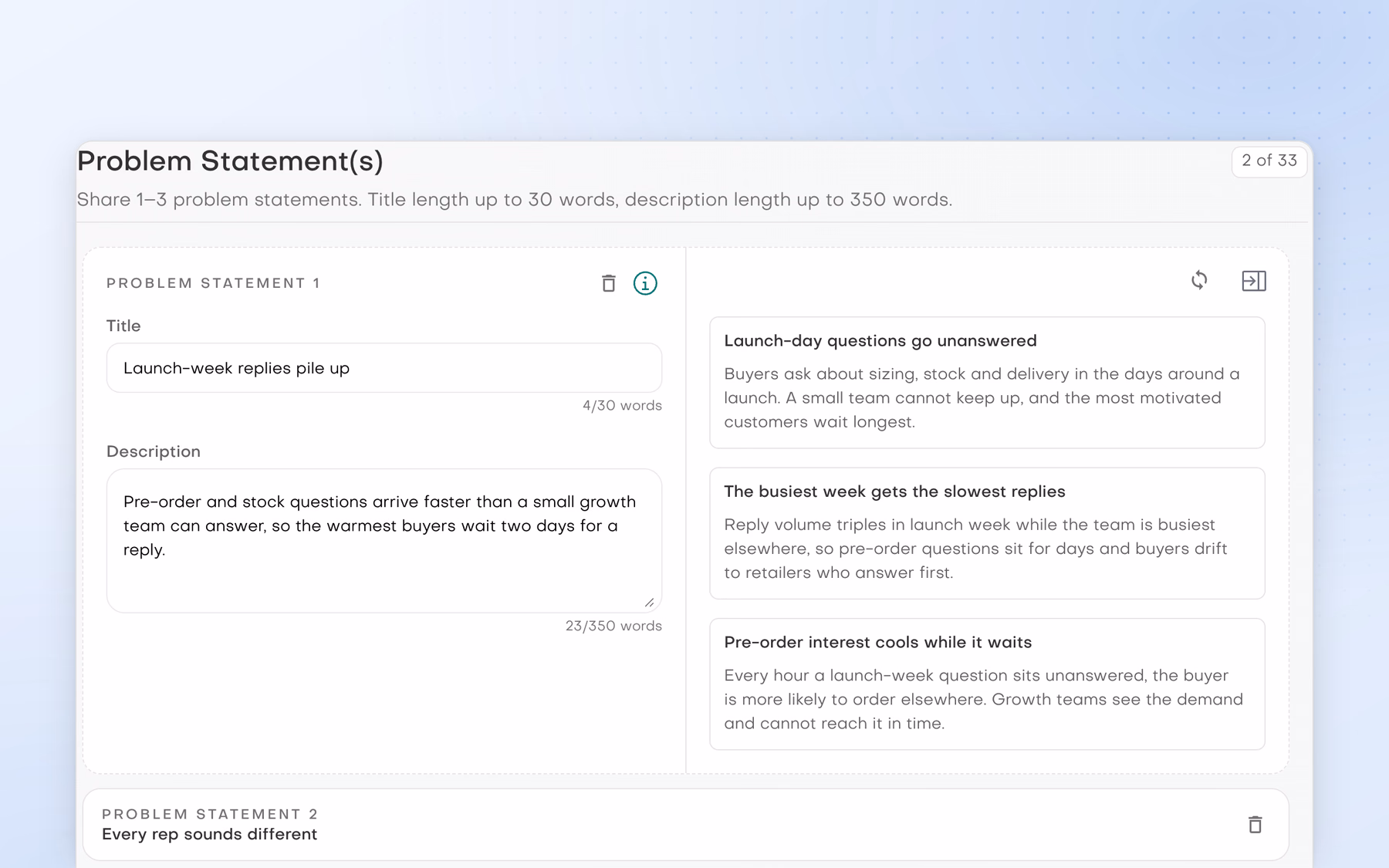Collapse the suggestions side panel

tap(1254, 281)
